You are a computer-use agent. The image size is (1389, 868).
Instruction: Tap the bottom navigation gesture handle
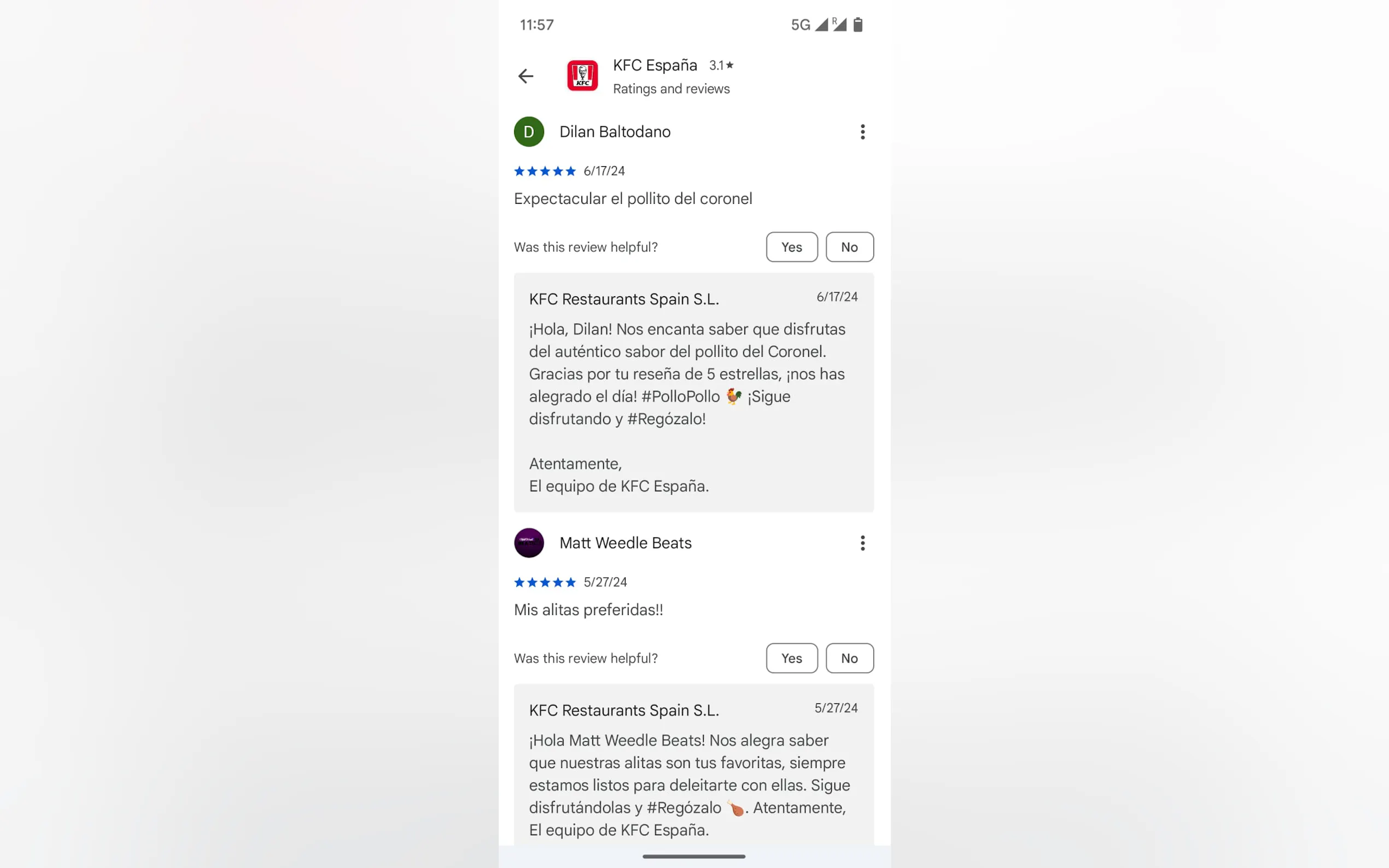693,856
